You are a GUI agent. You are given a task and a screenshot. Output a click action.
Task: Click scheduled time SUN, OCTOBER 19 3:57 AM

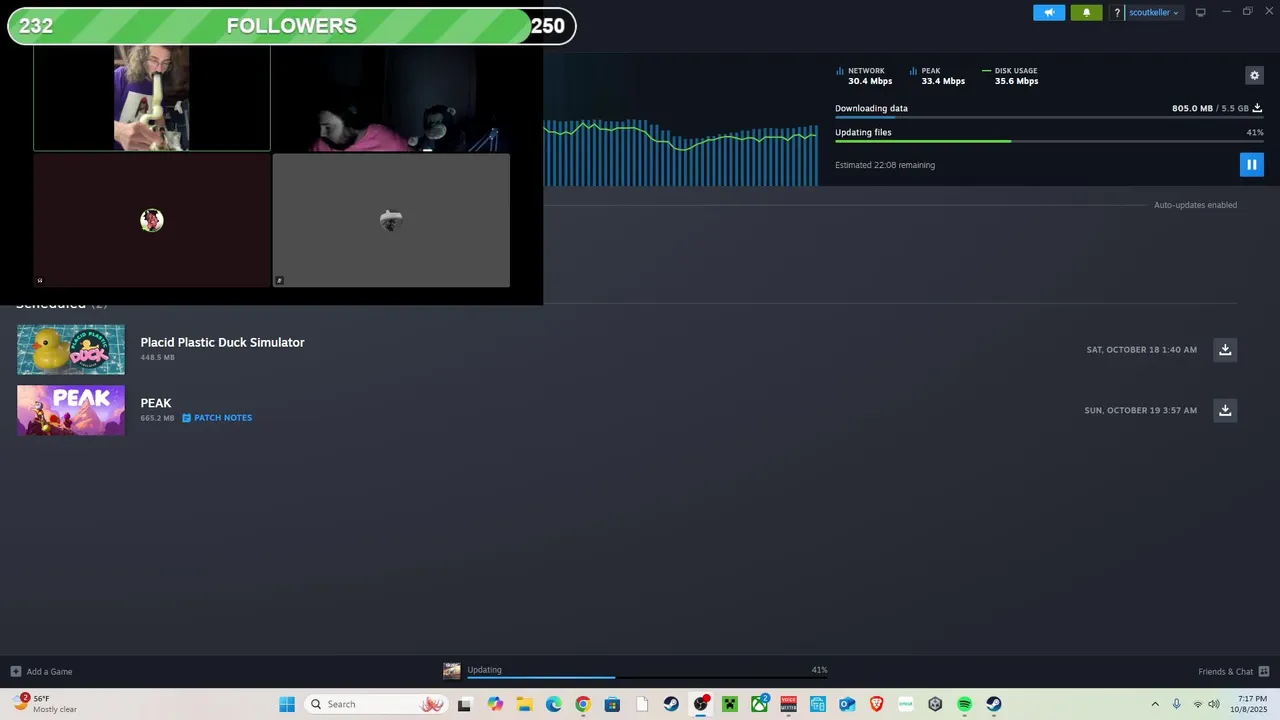pyautogui.click(x=1140, y=411)
